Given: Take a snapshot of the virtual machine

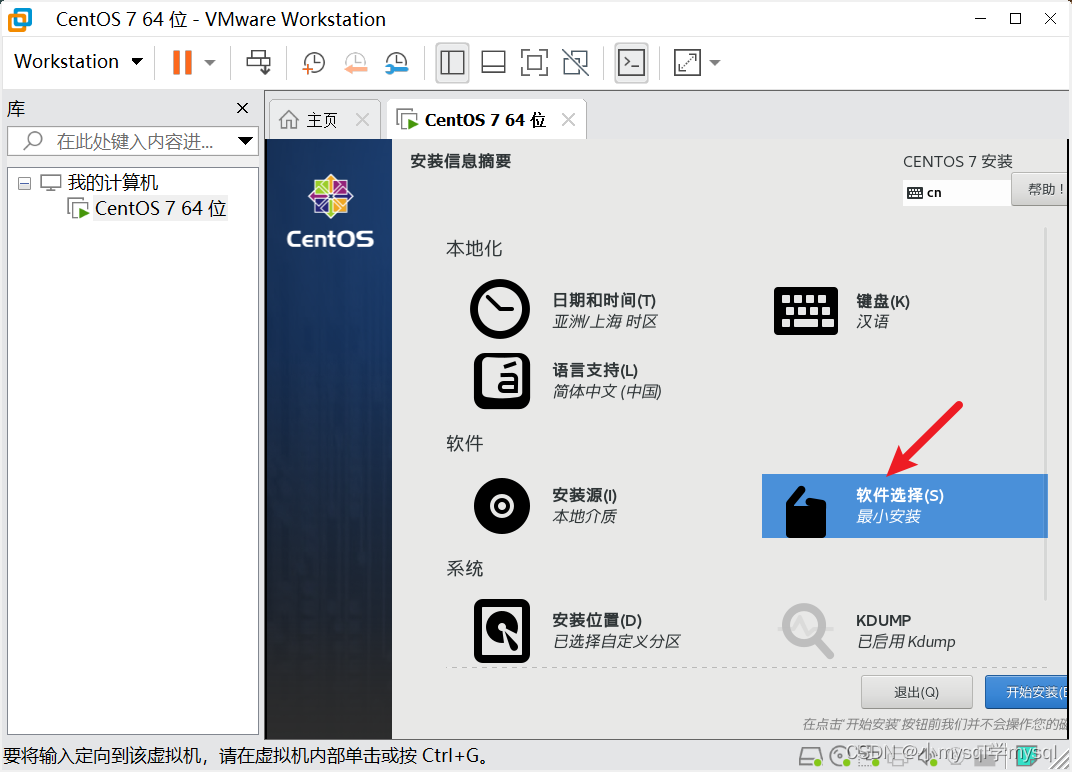Looking at the screenshot, I should pyautogui.click(x=313, y=62).
